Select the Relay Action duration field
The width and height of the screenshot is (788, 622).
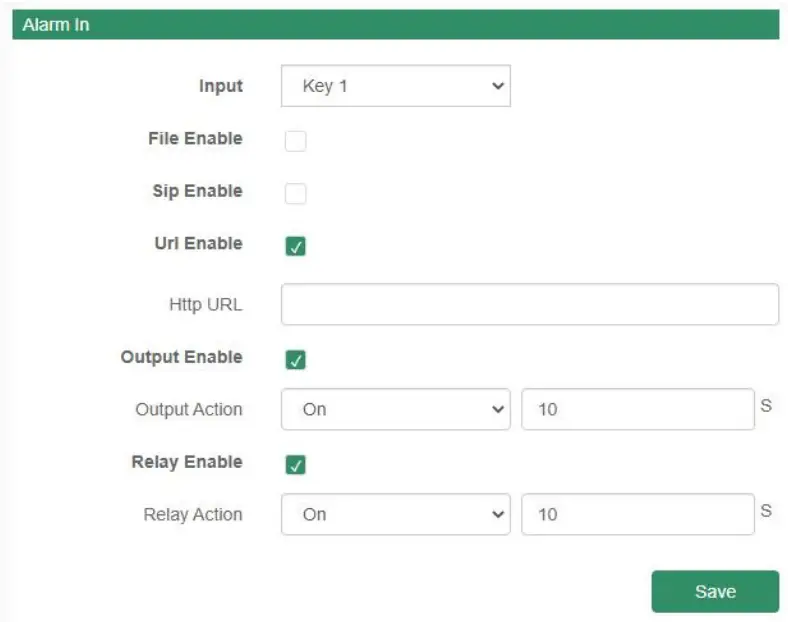coord(637,514)
